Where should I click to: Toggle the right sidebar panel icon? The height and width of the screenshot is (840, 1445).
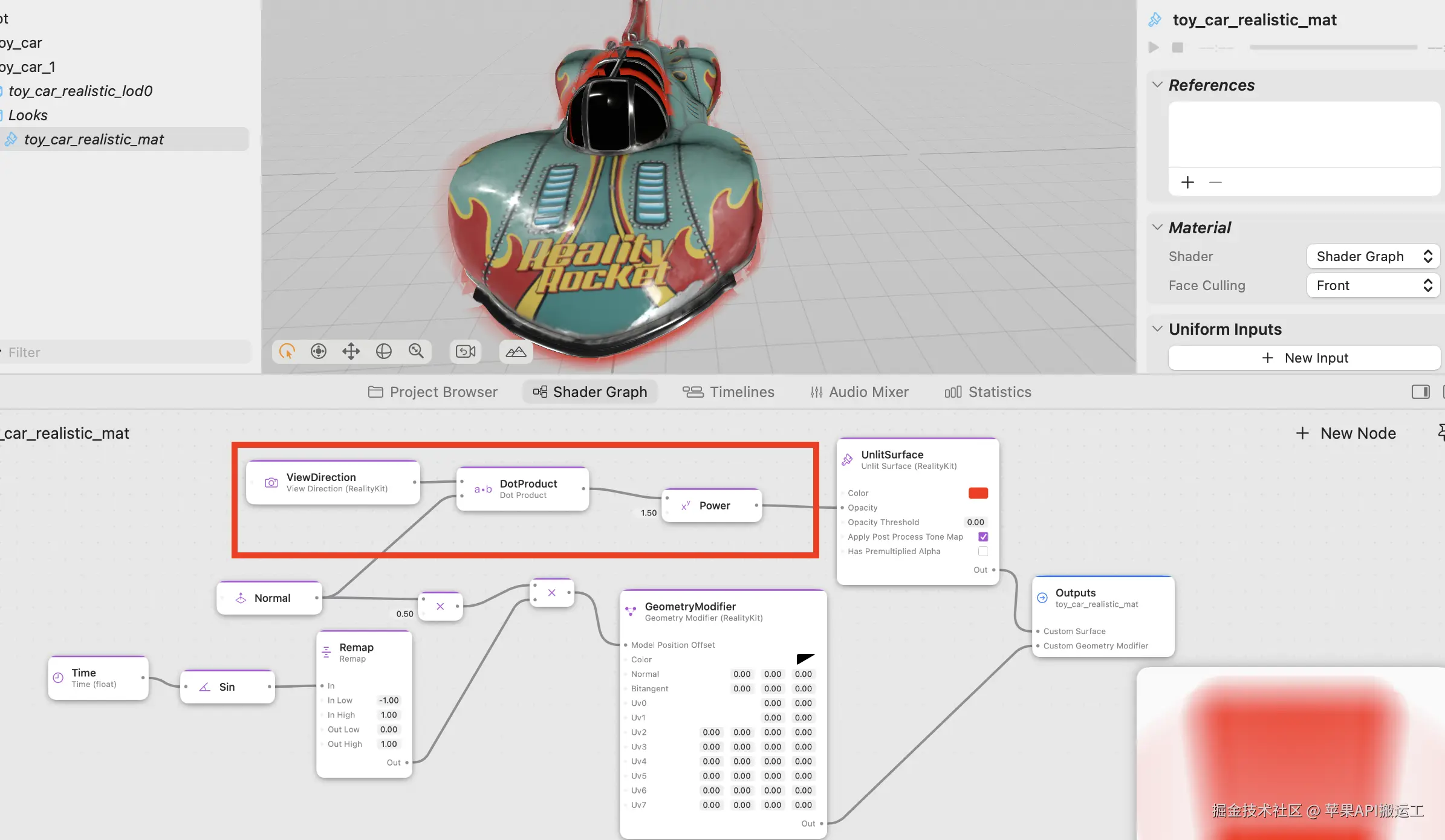[x=1420, y=392]
